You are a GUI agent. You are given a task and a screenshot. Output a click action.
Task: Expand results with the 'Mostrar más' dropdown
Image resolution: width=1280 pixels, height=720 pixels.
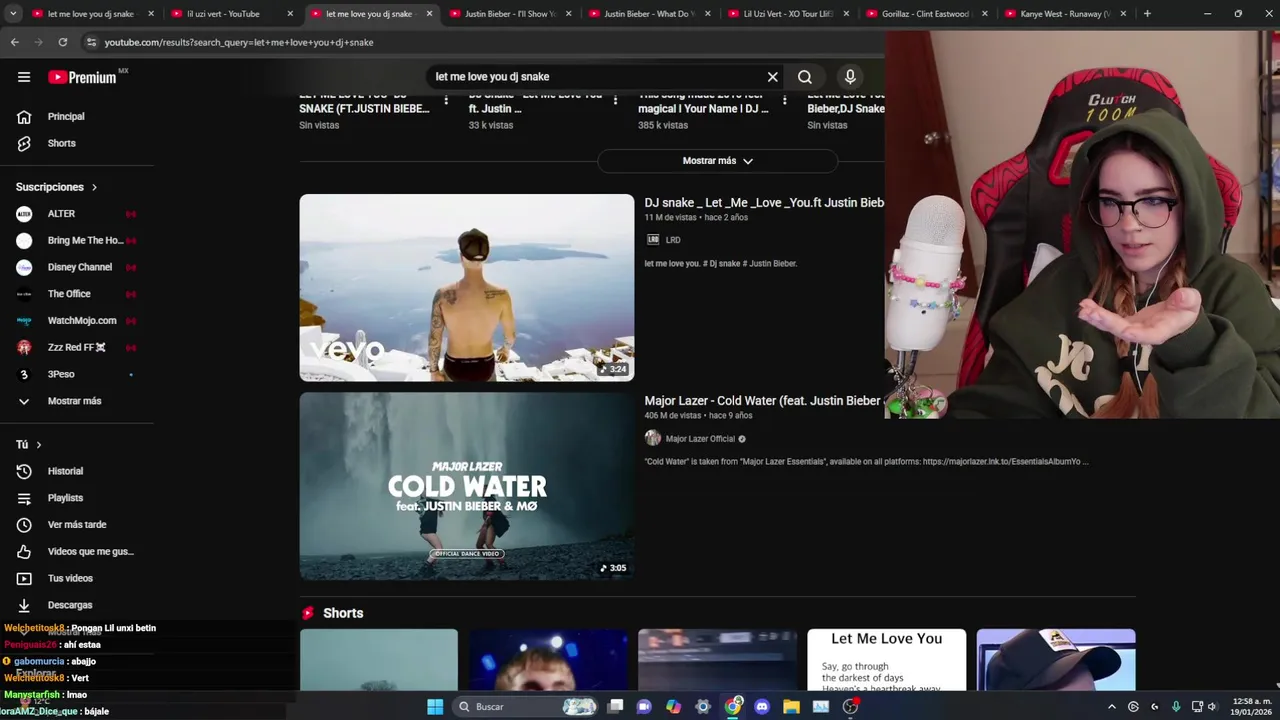717,161
